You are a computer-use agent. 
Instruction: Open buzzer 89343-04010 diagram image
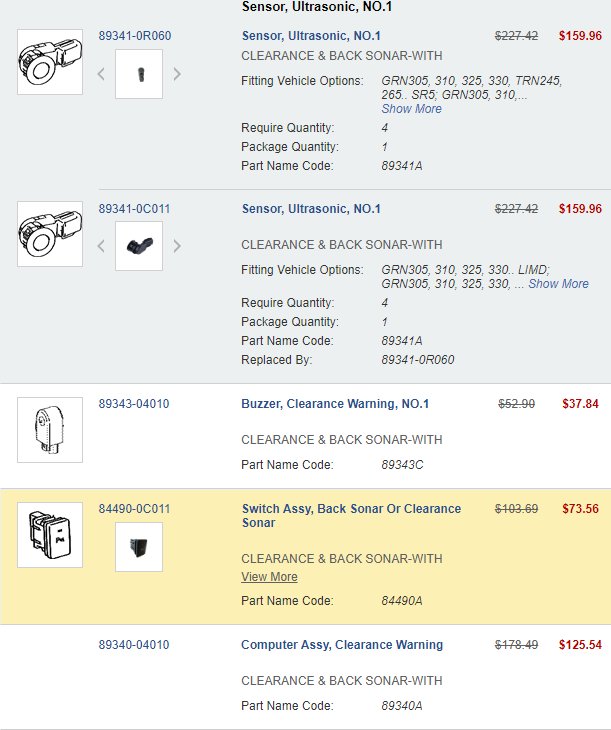tap(50, 430)
